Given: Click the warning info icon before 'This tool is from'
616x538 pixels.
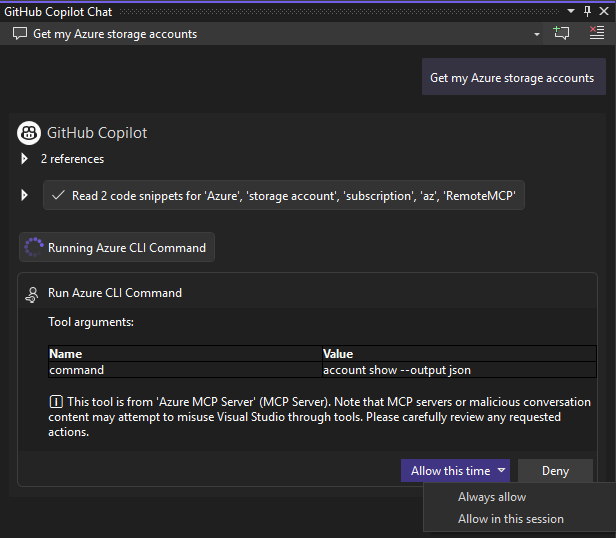Looking at the screenshot, I should 56,402.
